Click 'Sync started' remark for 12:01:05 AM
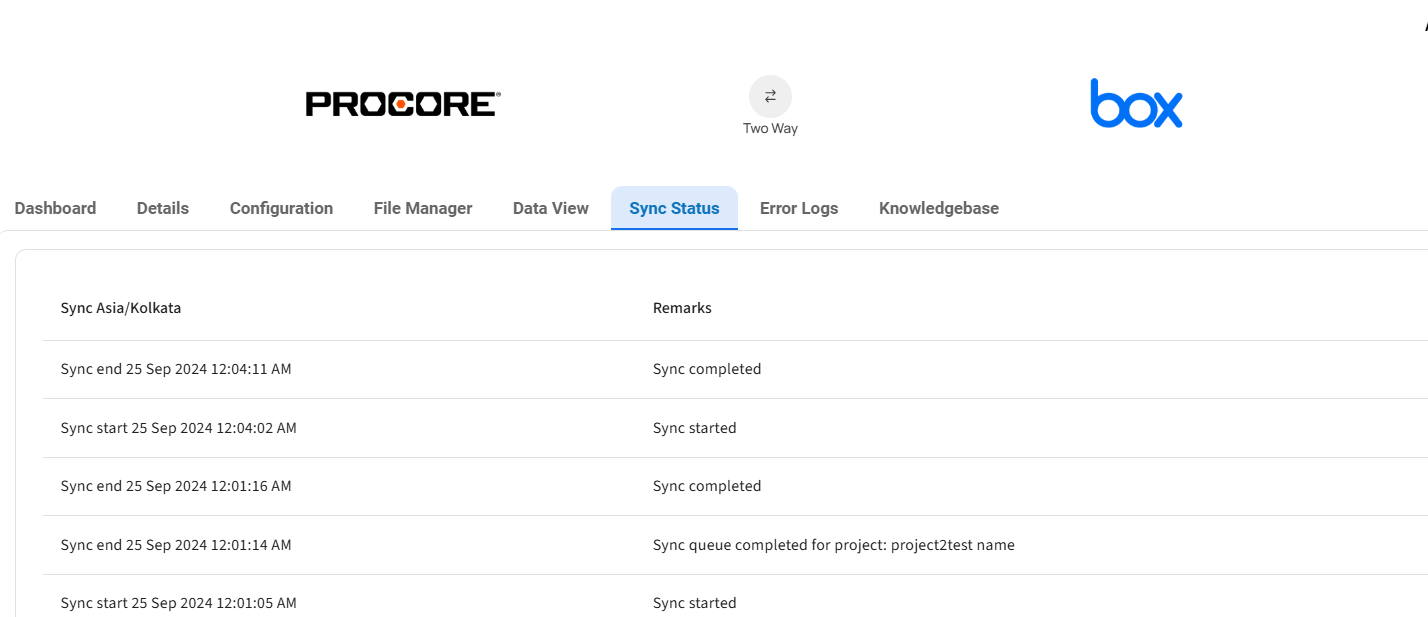The width and height of the screenshot is (1428, 617). coord(694,603)
